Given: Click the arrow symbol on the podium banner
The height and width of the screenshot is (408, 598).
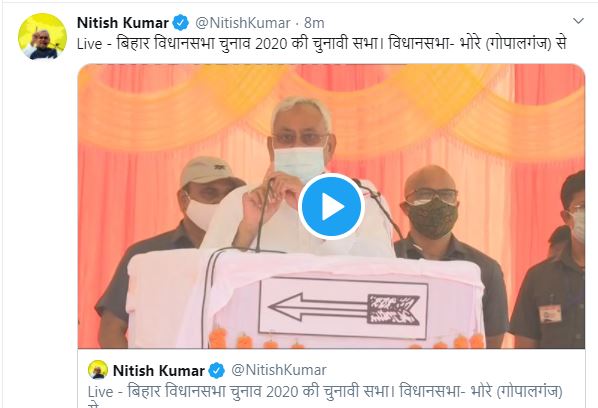Looking at the screenshot, I should tap(344, 308).
